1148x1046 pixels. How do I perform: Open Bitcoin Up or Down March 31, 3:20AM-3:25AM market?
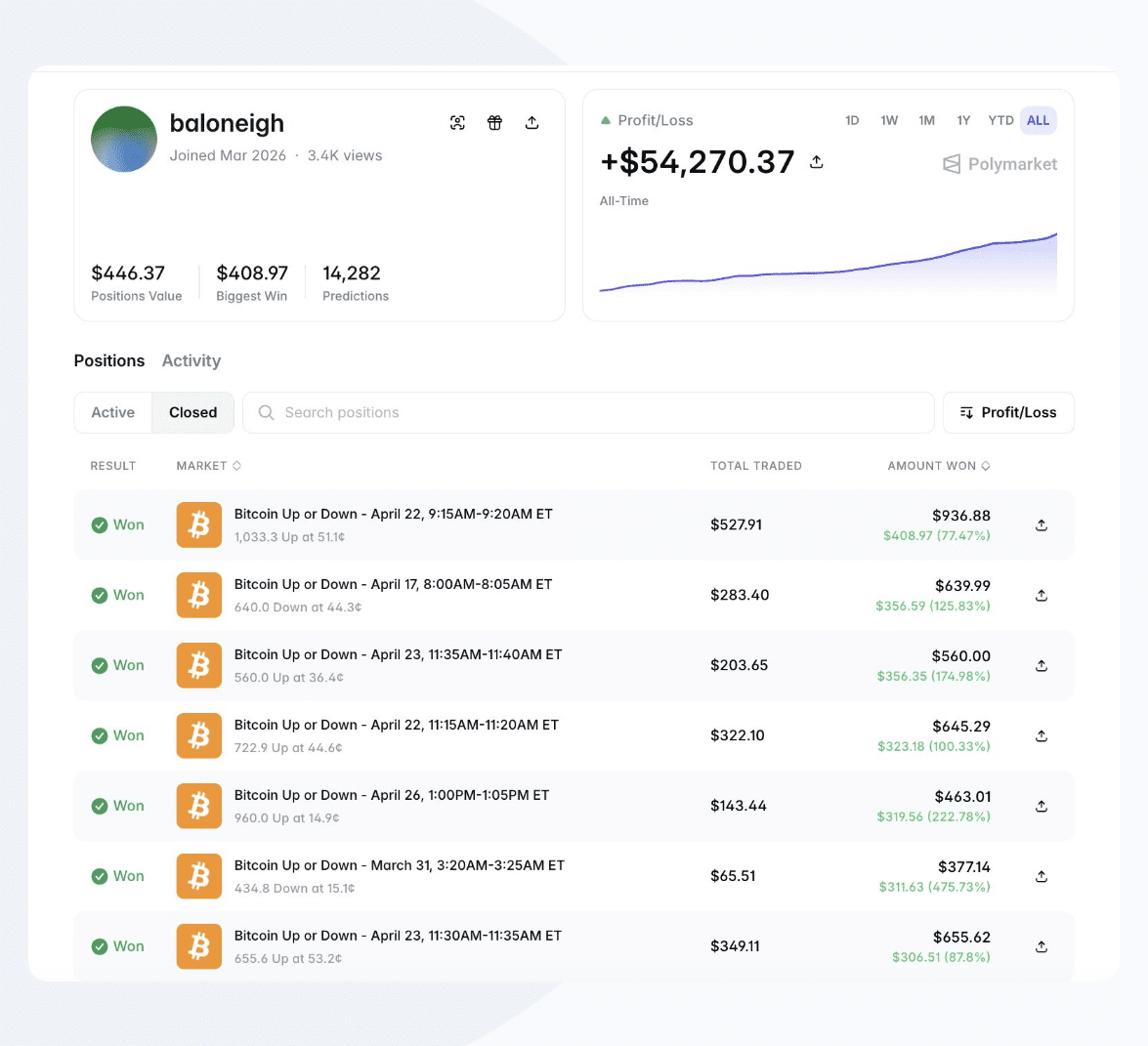point(400,865)
